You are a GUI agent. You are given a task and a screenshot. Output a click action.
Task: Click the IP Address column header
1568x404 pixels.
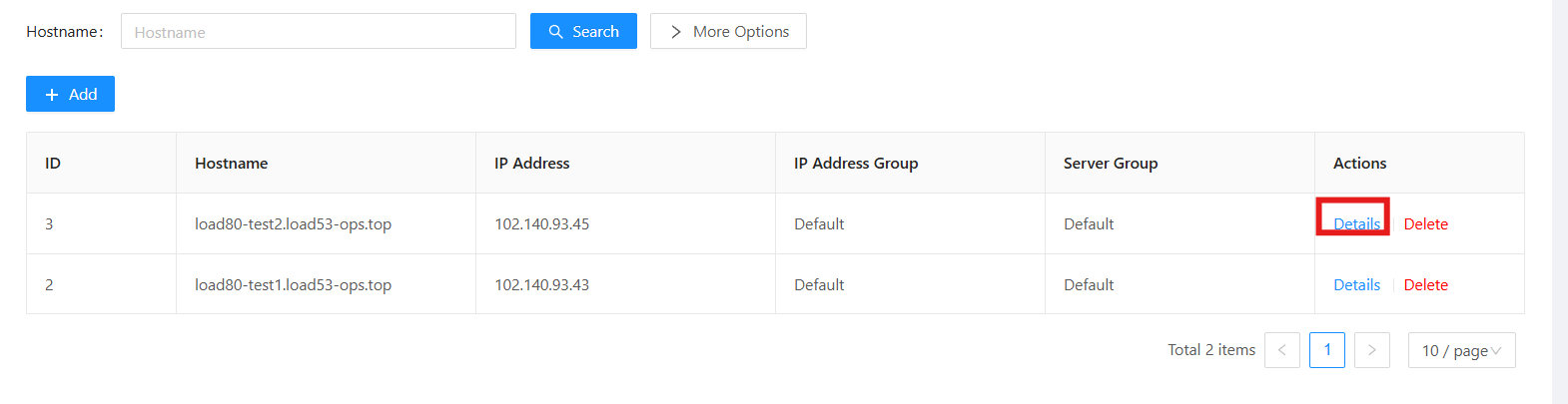(x=531, y=164)
